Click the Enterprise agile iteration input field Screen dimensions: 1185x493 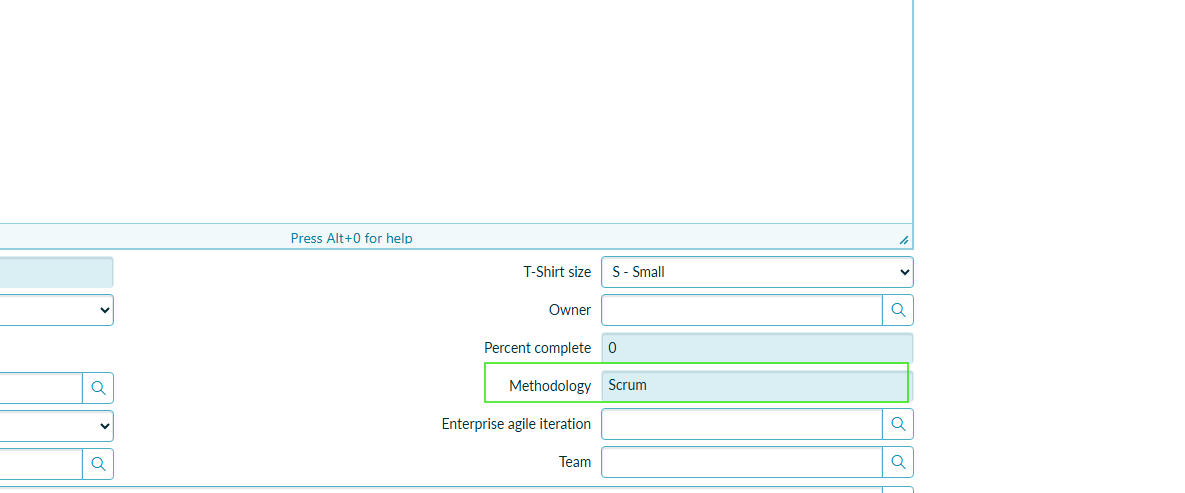tap(742, 424)
